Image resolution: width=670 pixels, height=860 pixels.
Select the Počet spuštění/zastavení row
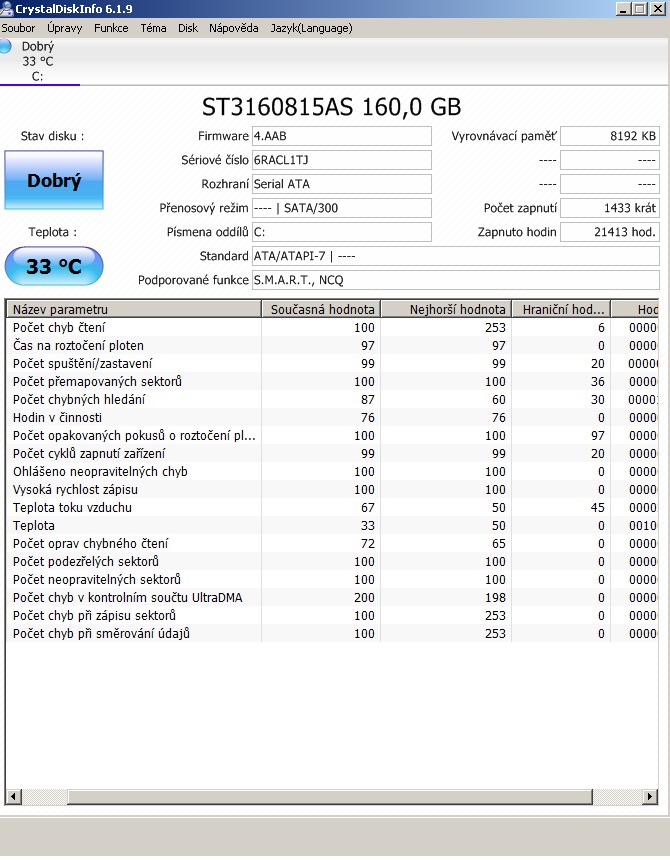click(x=332, y=364)
